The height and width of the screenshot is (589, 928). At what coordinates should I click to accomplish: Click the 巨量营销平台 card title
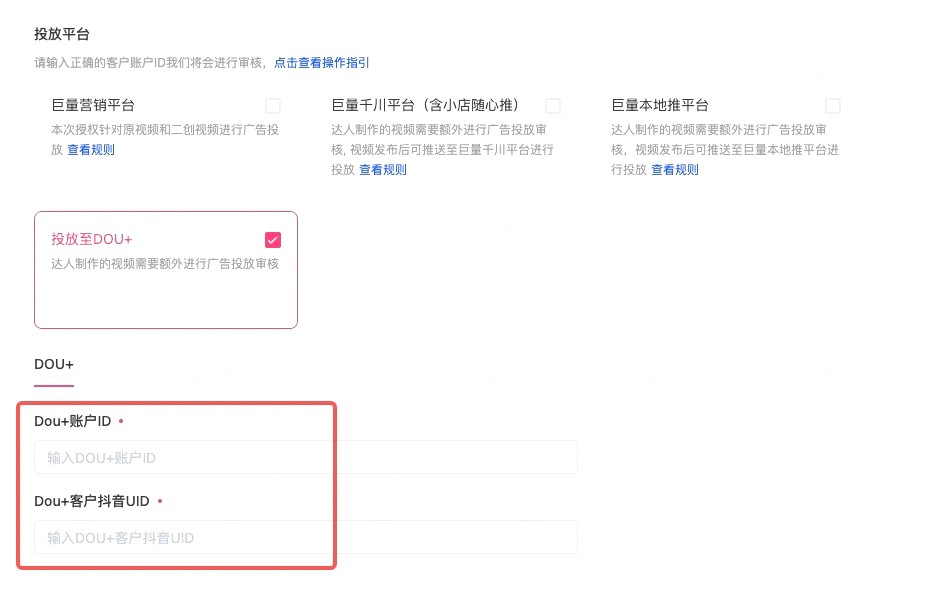point(93,105)
